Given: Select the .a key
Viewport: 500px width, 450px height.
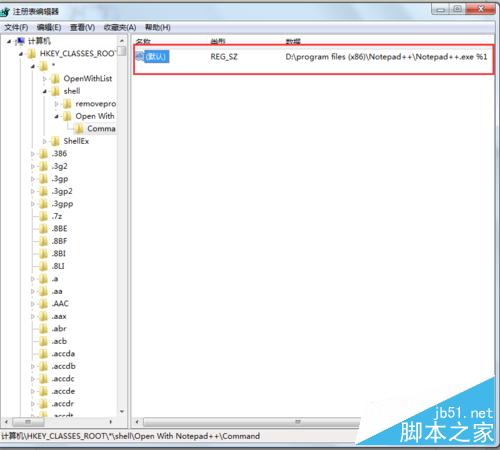Looking at the screenshot, I should [x=55, y=279].
